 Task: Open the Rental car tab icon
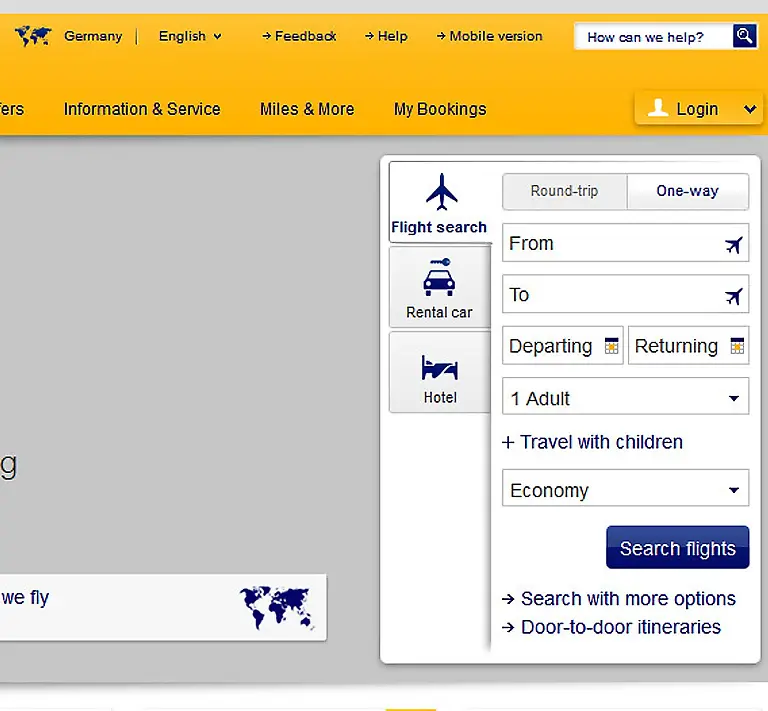pyautogui.click(x=439, y=277)
